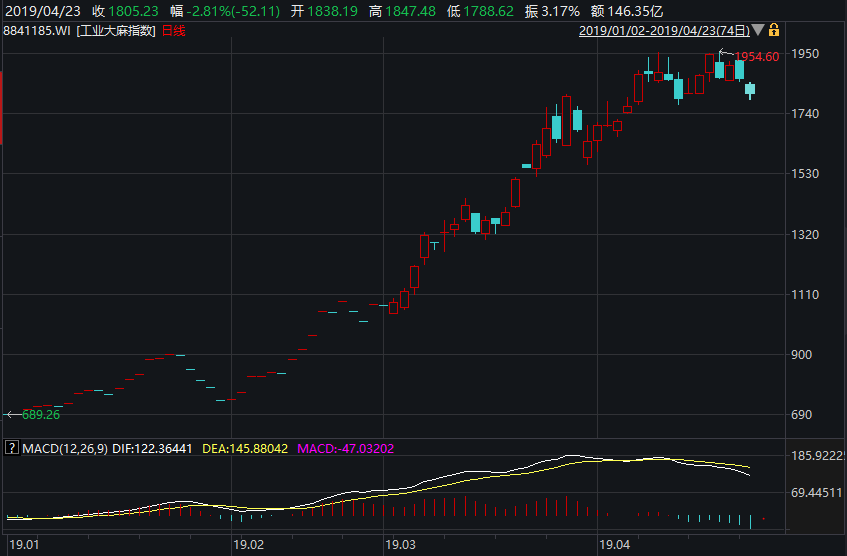Select the 日线 period label

pos(173,31)
